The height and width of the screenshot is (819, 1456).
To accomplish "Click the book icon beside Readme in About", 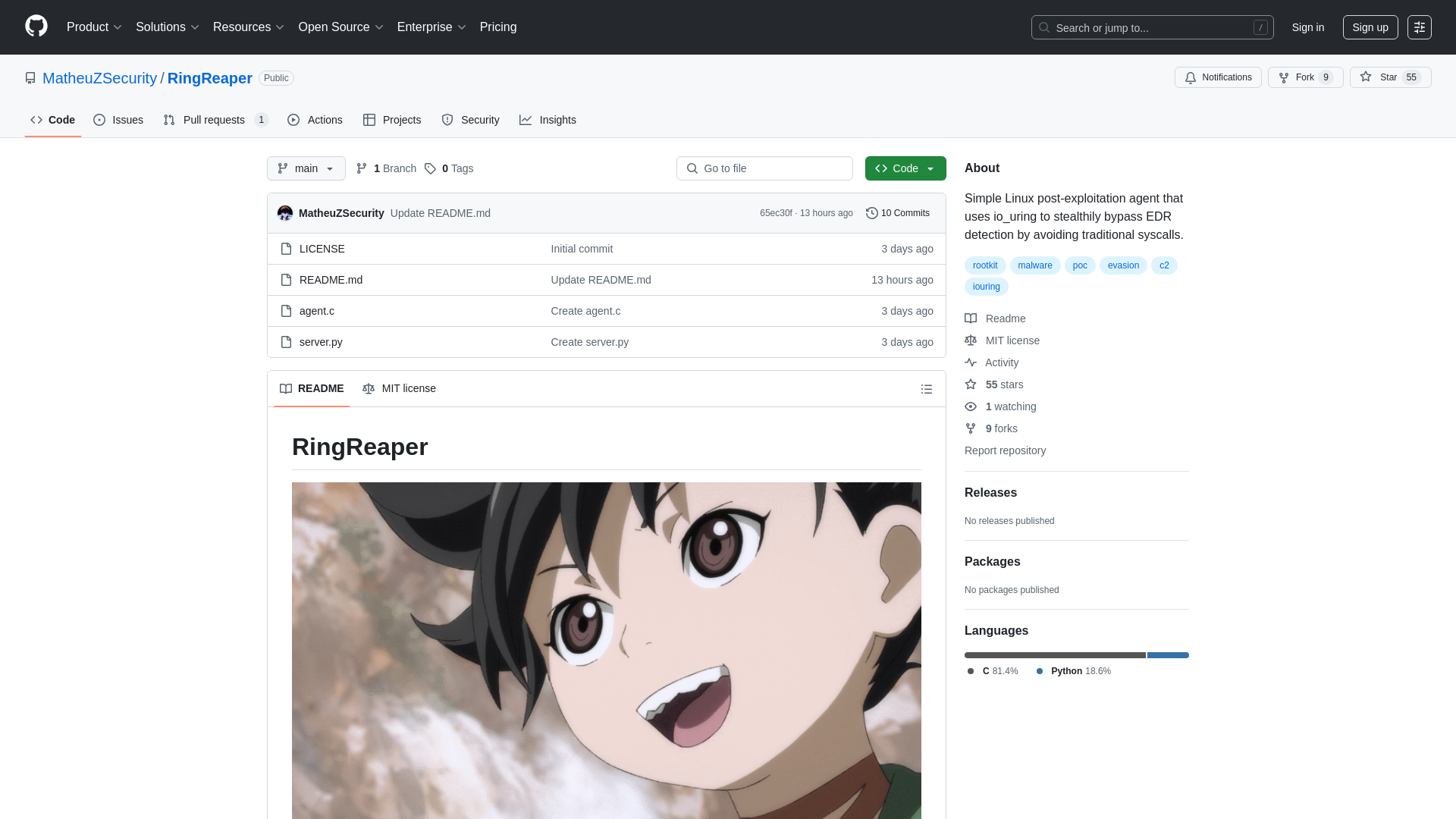I will coord(971,318).
